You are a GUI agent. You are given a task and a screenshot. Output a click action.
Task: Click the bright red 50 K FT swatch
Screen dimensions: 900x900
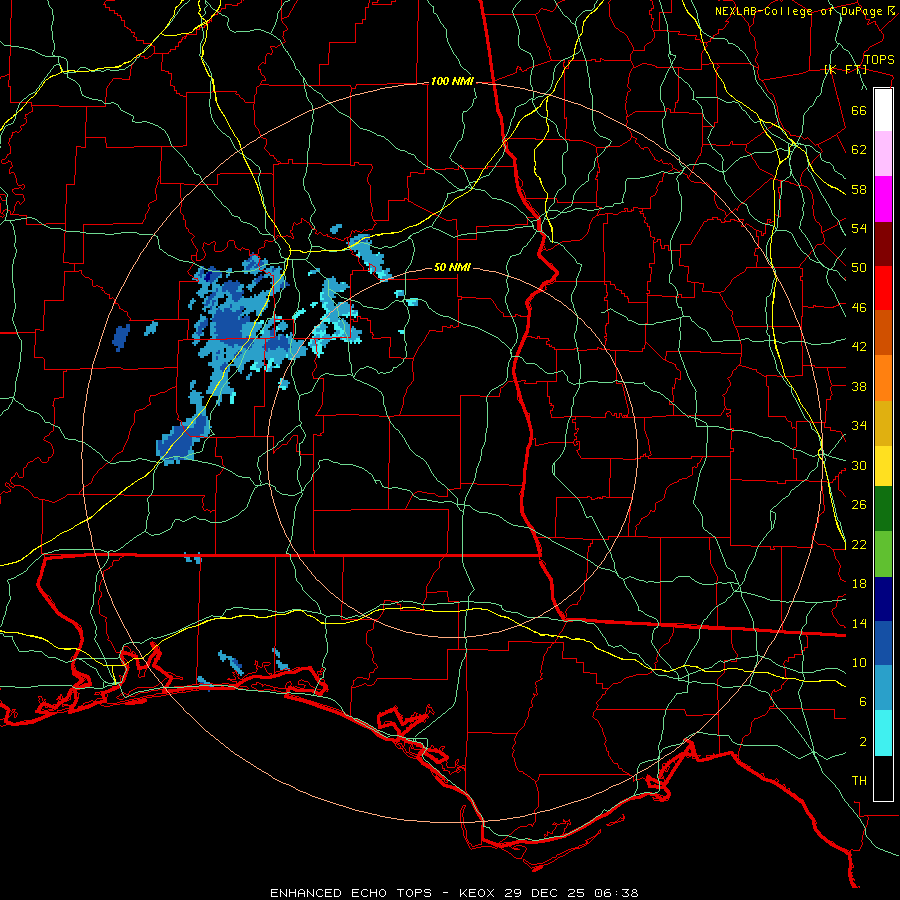(x=883, y=288)
